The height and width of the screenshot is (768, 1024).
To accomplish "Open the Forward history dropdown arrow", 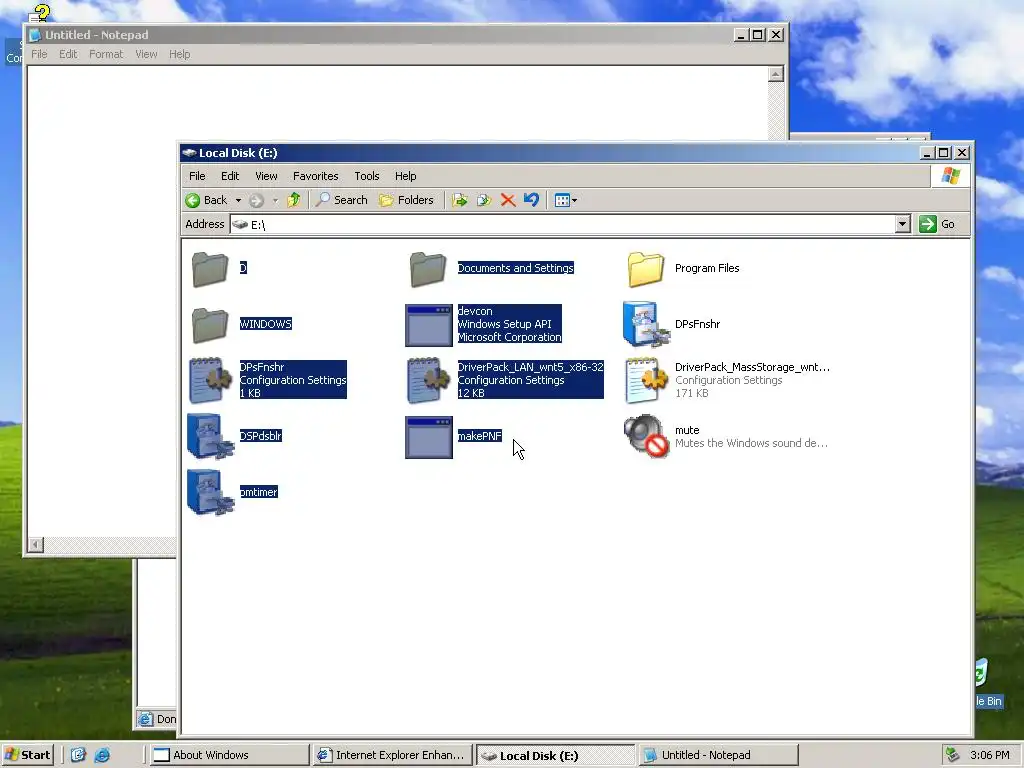I will [x=275, y=200].
